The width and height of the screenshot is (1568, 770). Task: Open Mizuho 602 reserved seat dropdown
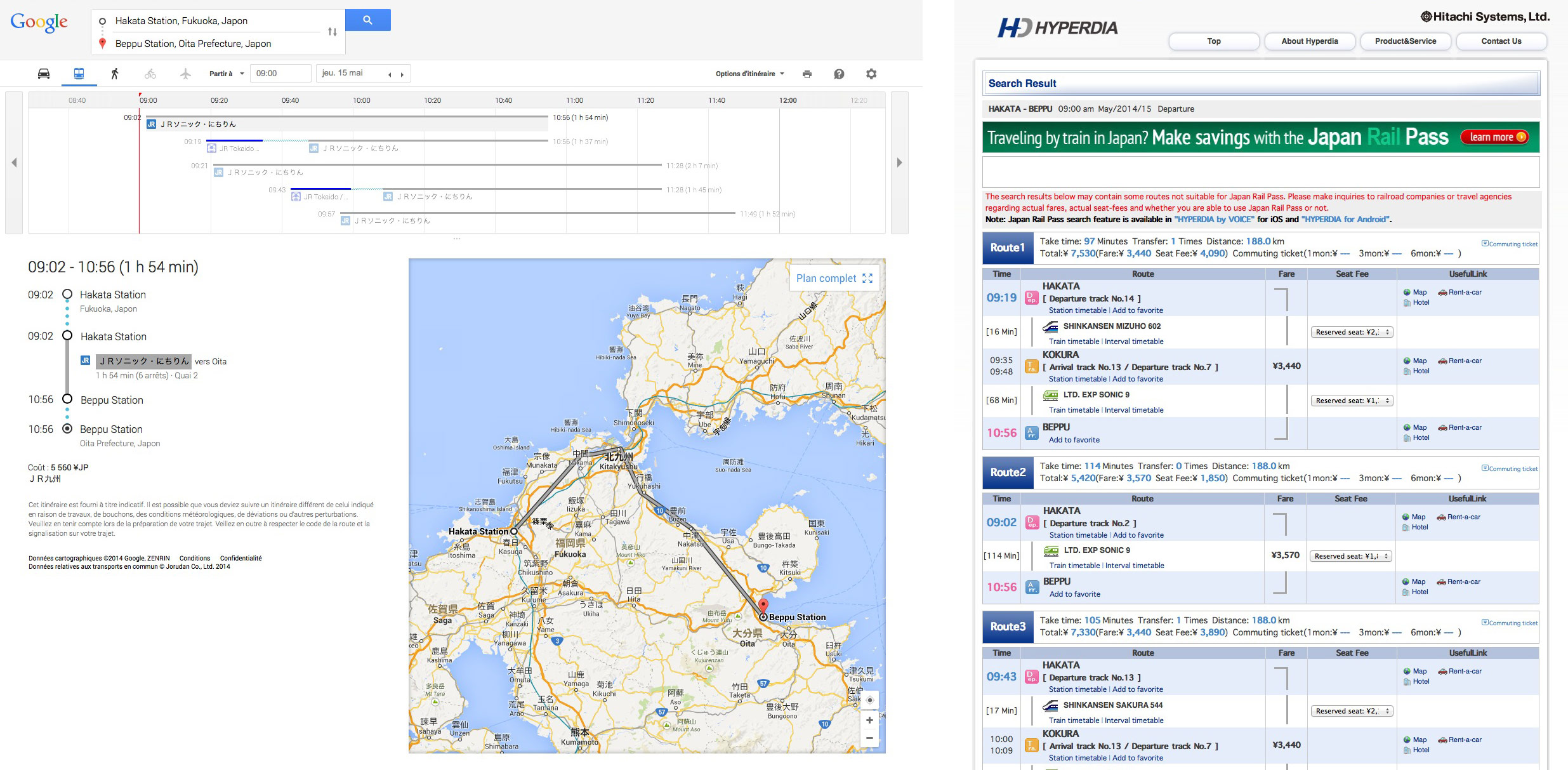[1352, 332]
